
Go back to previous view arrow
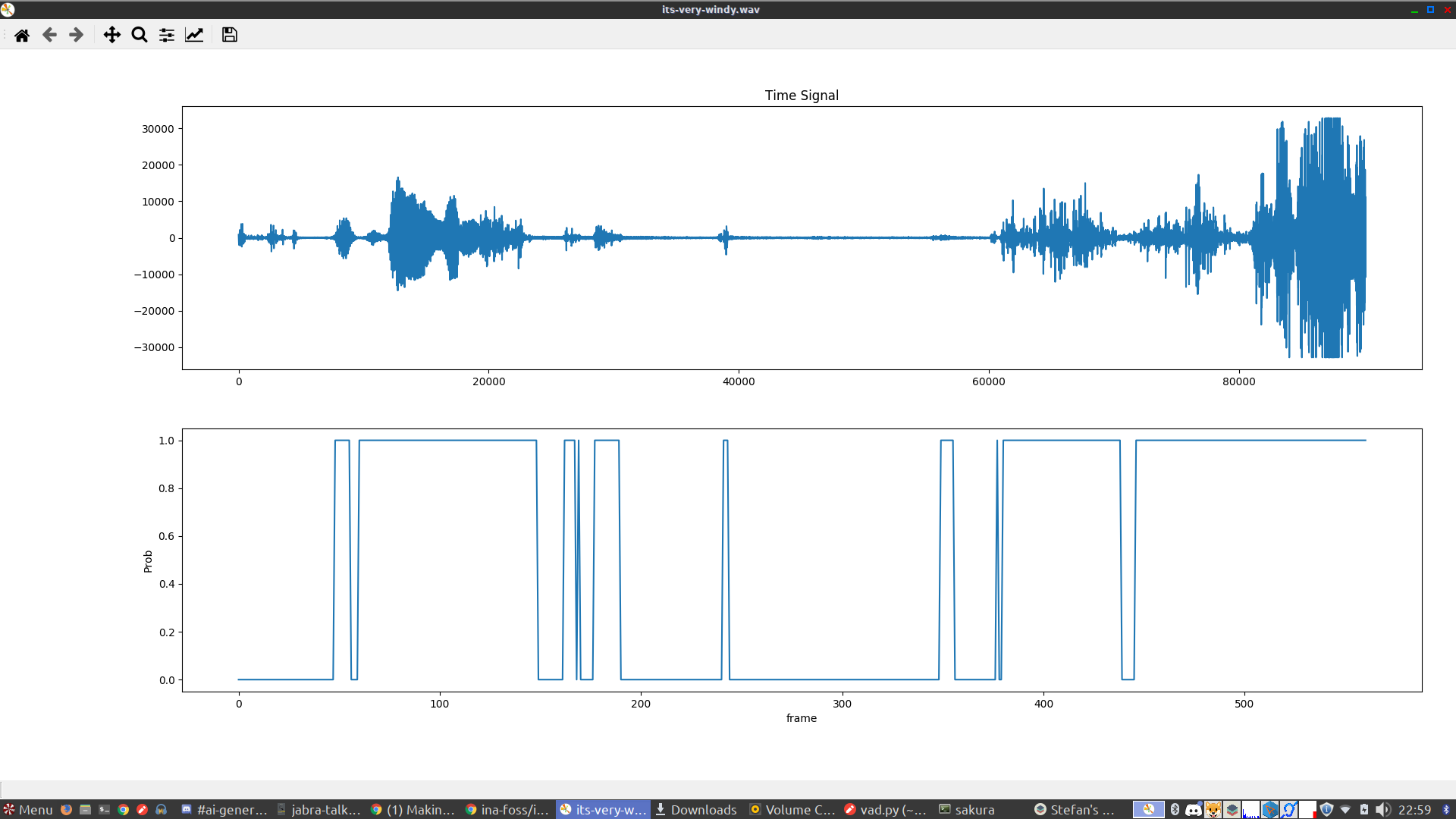pos(49,35)
